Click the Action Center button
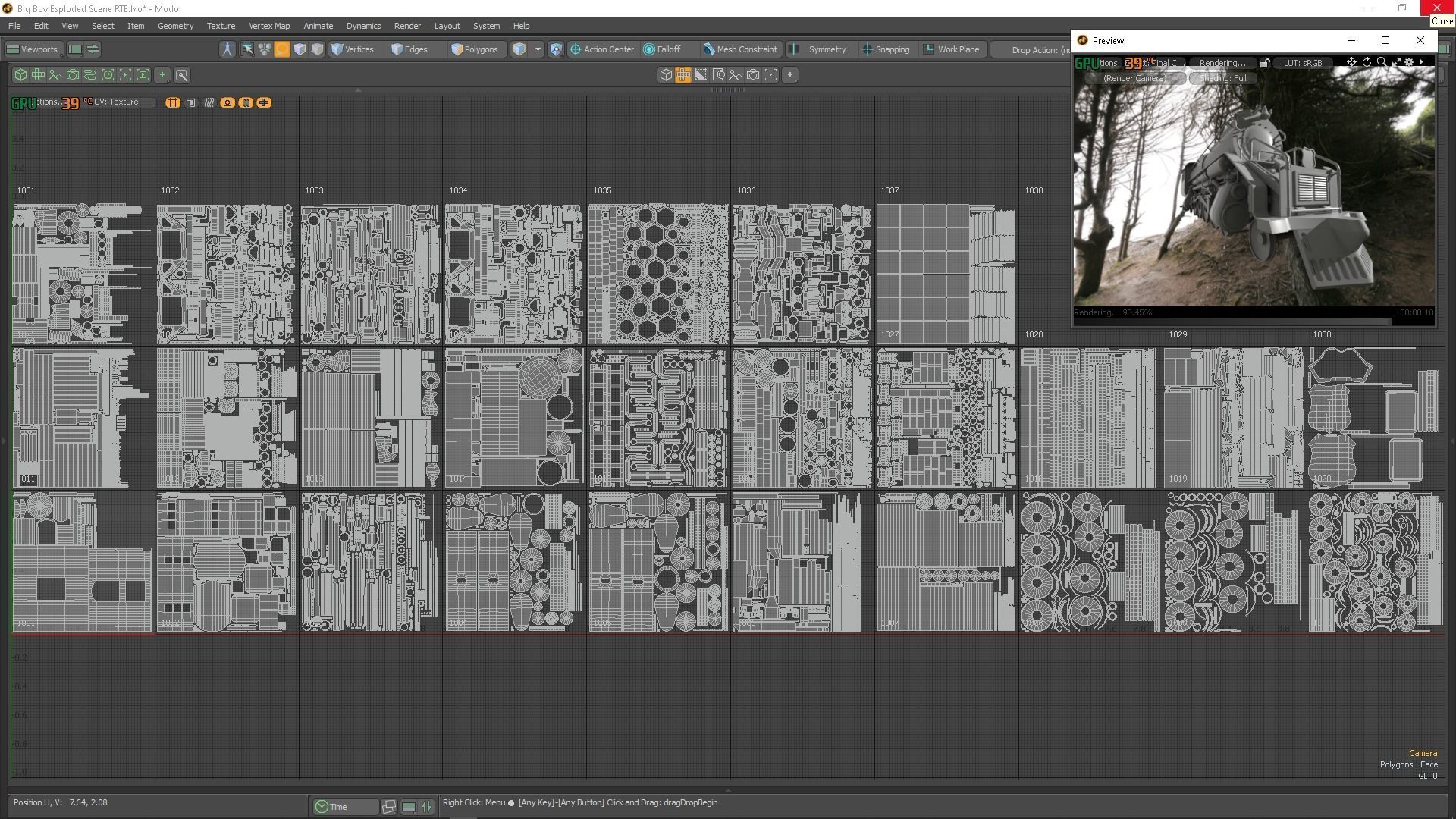The width and height of the screenshot is (1456, 819). (601, 49)
